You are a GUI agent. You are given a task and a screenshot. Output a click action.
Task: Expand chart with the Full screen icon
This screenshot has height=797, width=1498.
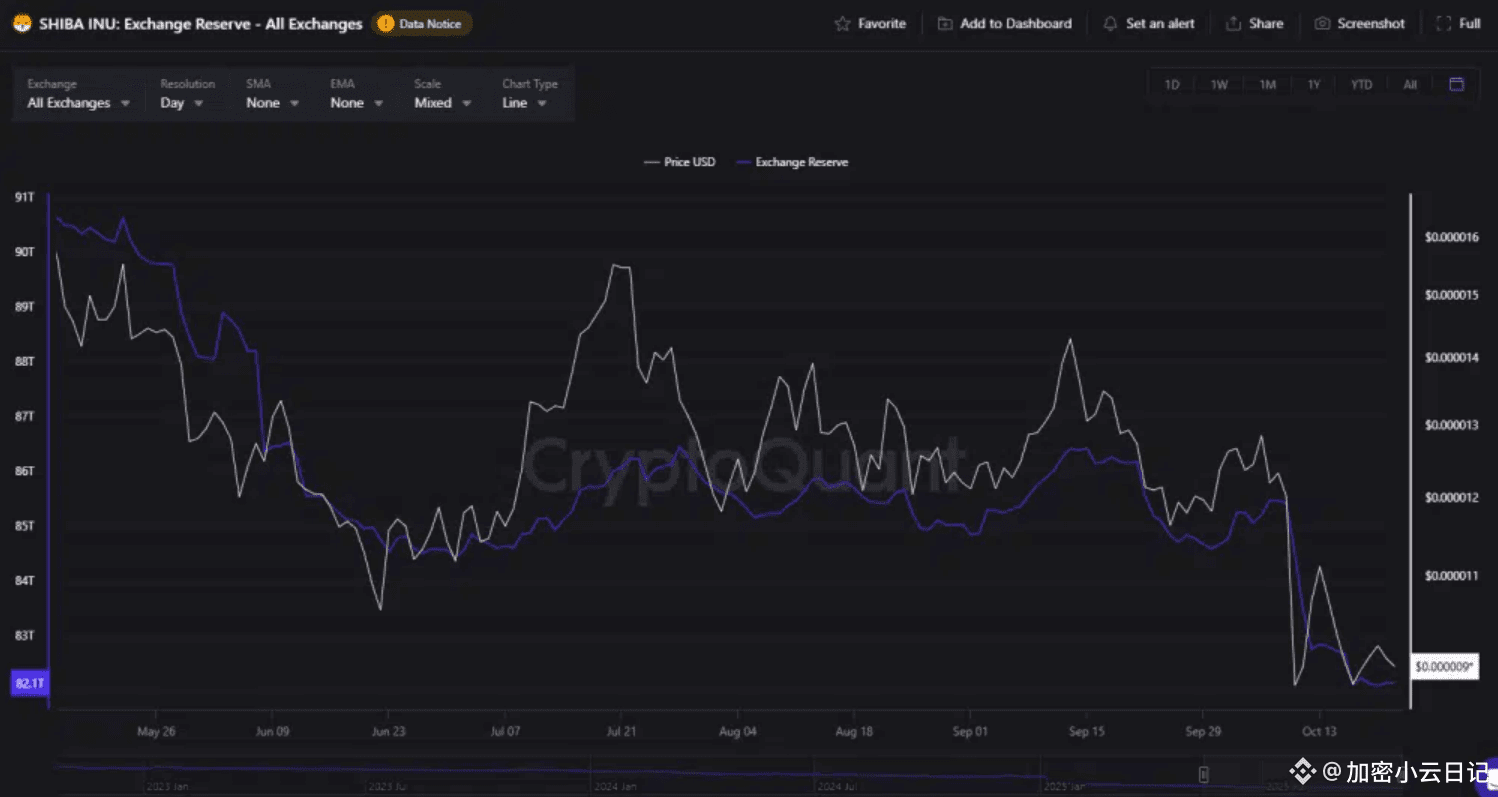tap(1443, 23)
